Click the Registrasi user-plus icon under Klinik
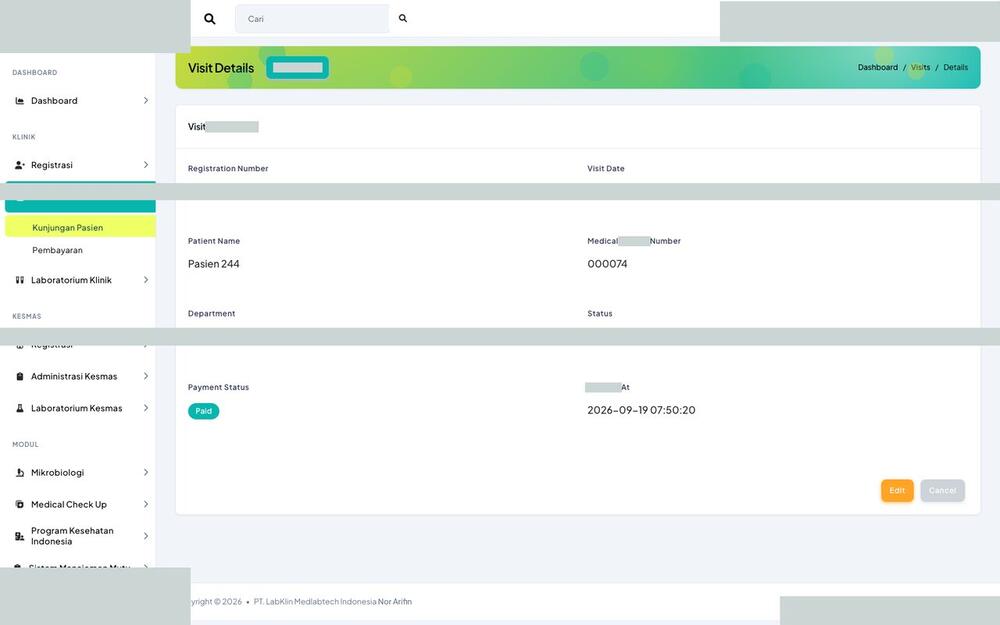This screenshot has width=1000, height=625. coord(20,165)
